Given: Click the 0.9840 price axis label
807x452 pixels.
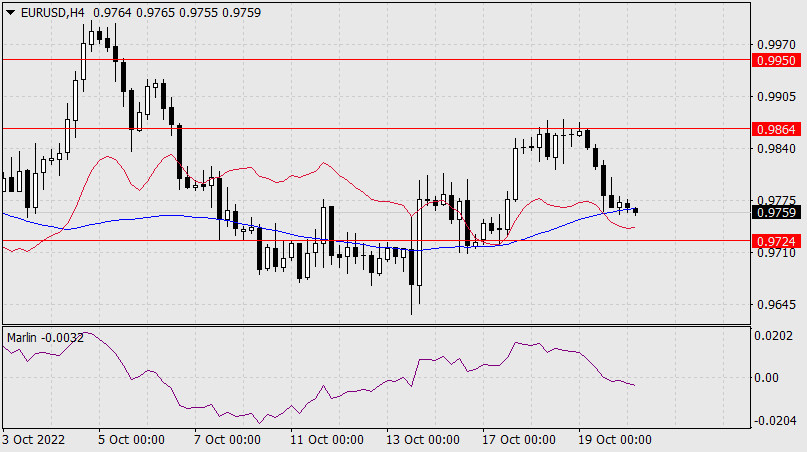Looking at the screenshot, I should pyautogui.click(x=777, y=148).
